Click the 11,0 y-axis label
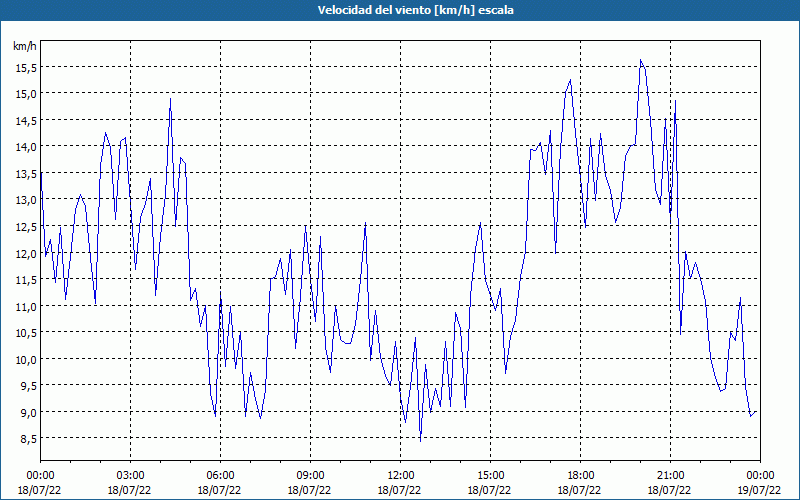This screenshot has height=500, width=800. click(x=25, y=306)
